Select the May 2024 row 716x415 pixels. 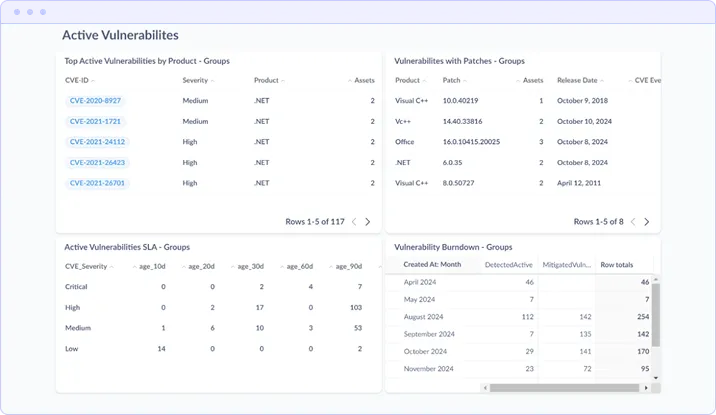tap(519, 300)
